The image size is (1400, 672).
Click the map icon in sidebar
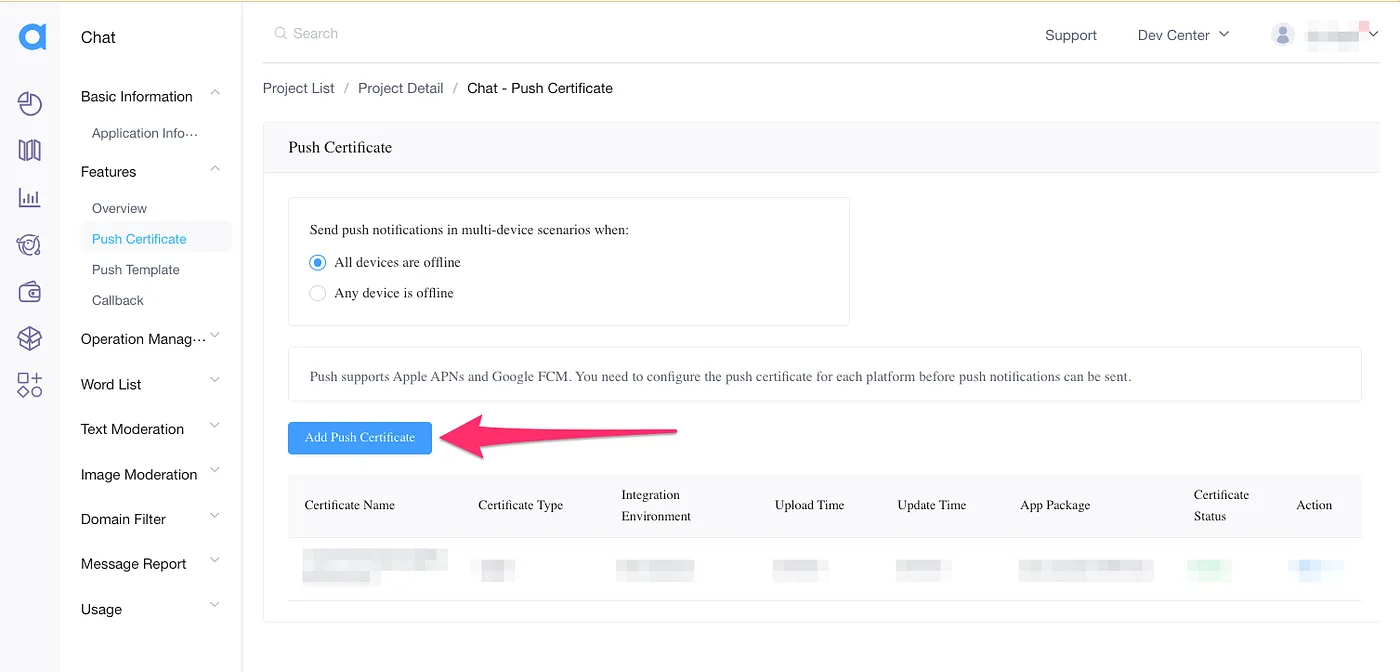pos(30,151)
